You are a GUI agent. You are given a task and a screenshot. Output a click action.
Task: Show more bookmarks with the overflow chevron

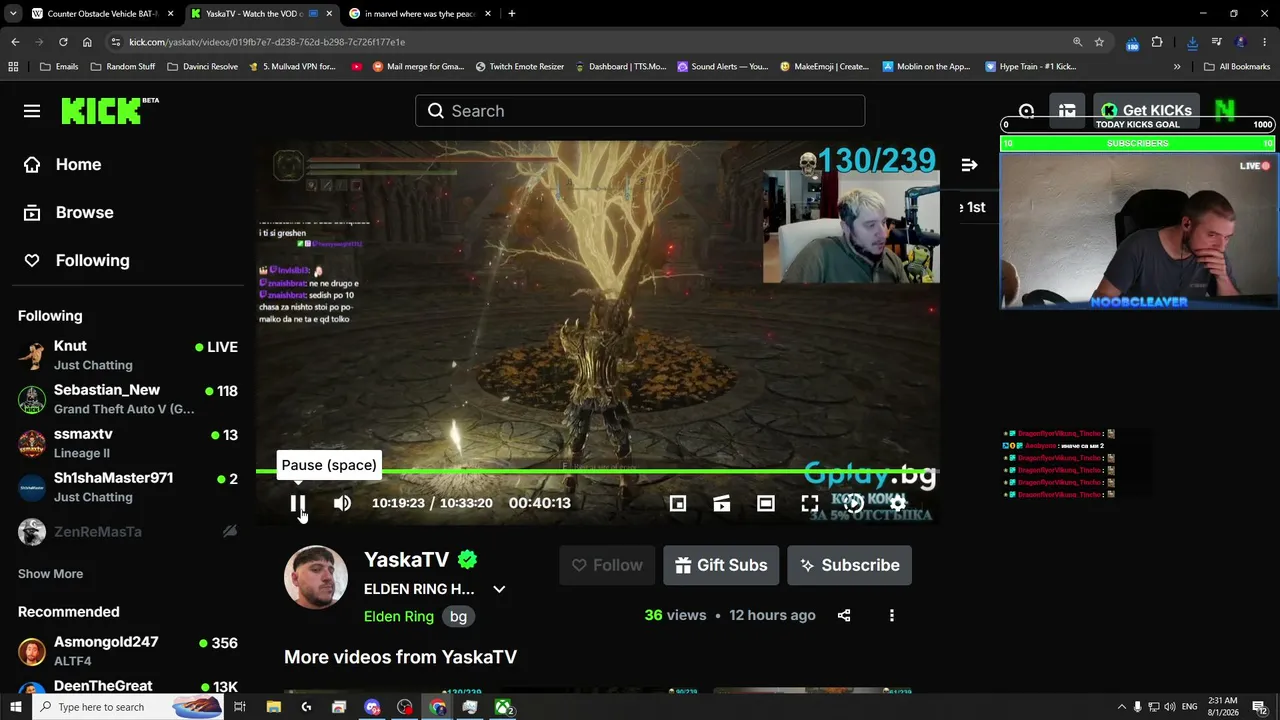pyautogui.click(x=1177, y=67)
